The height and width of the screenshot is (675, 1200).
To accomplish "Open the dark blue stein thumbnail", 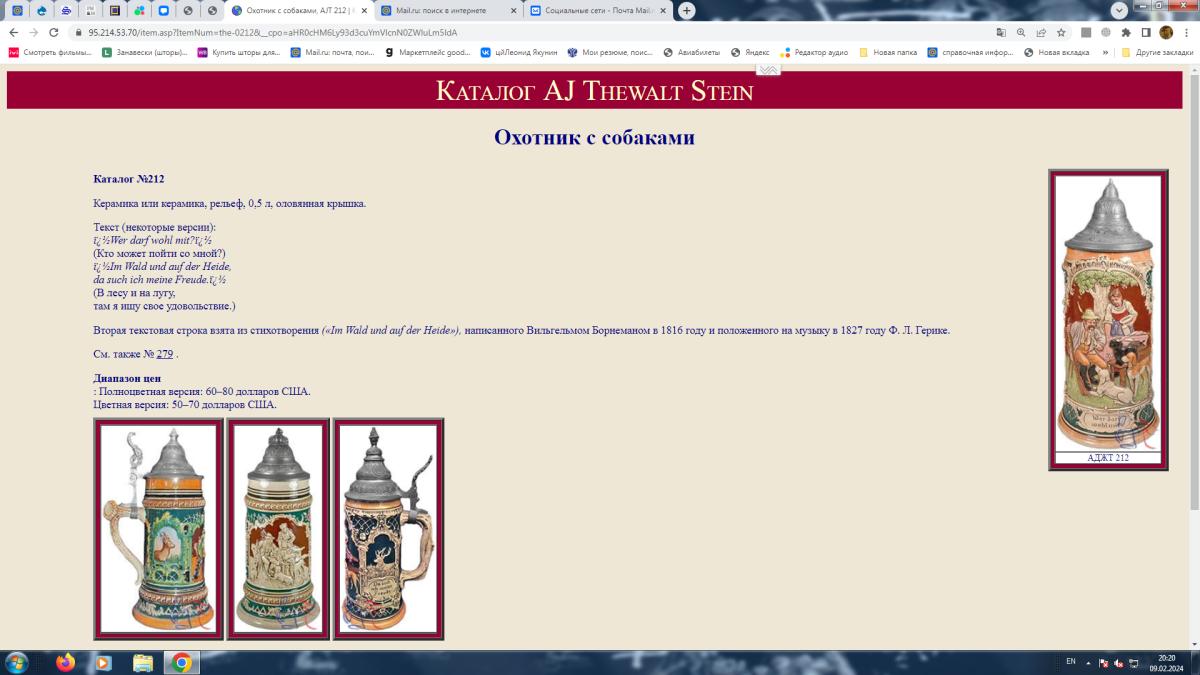I will click(x=388, y=529).
